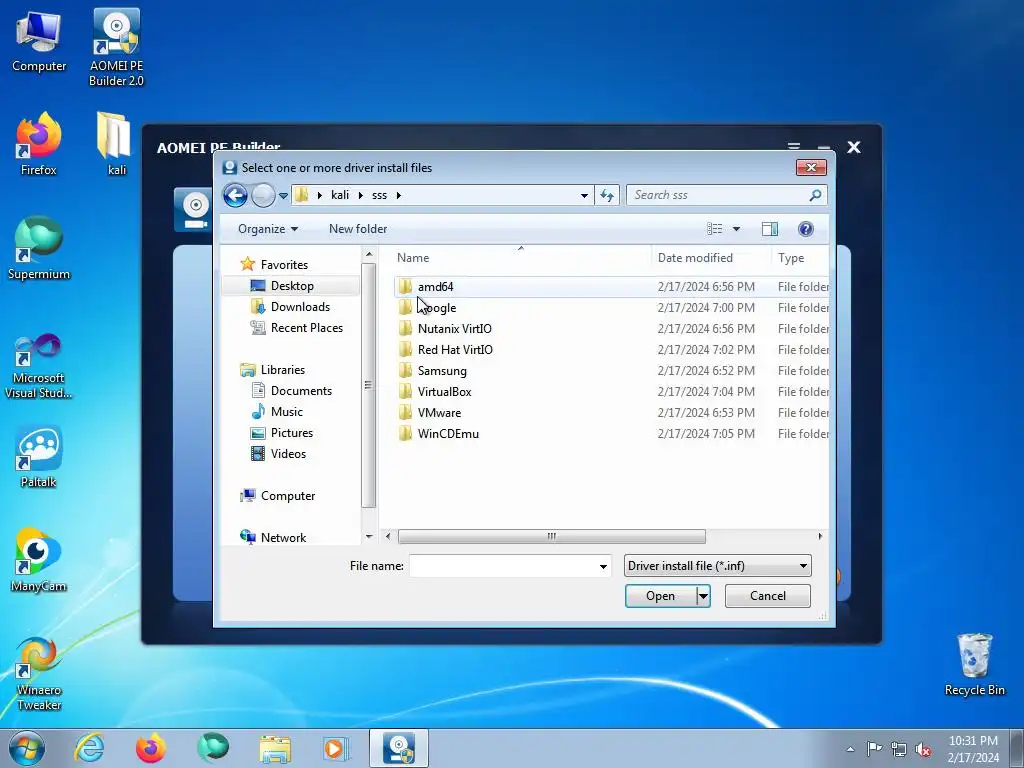
Task: Open the kali folder on desktop
Action: (x=116, y=144)
